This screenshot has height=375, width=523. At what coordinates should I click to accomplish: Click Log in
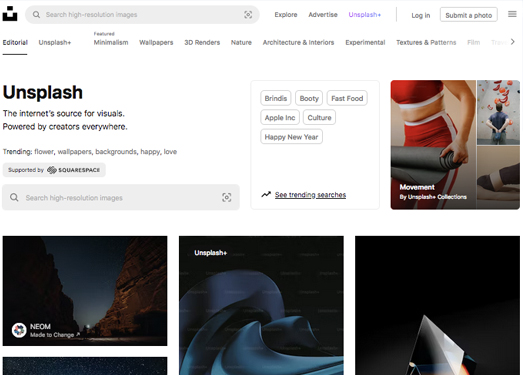pyautogui.click(x=421, y=15)
